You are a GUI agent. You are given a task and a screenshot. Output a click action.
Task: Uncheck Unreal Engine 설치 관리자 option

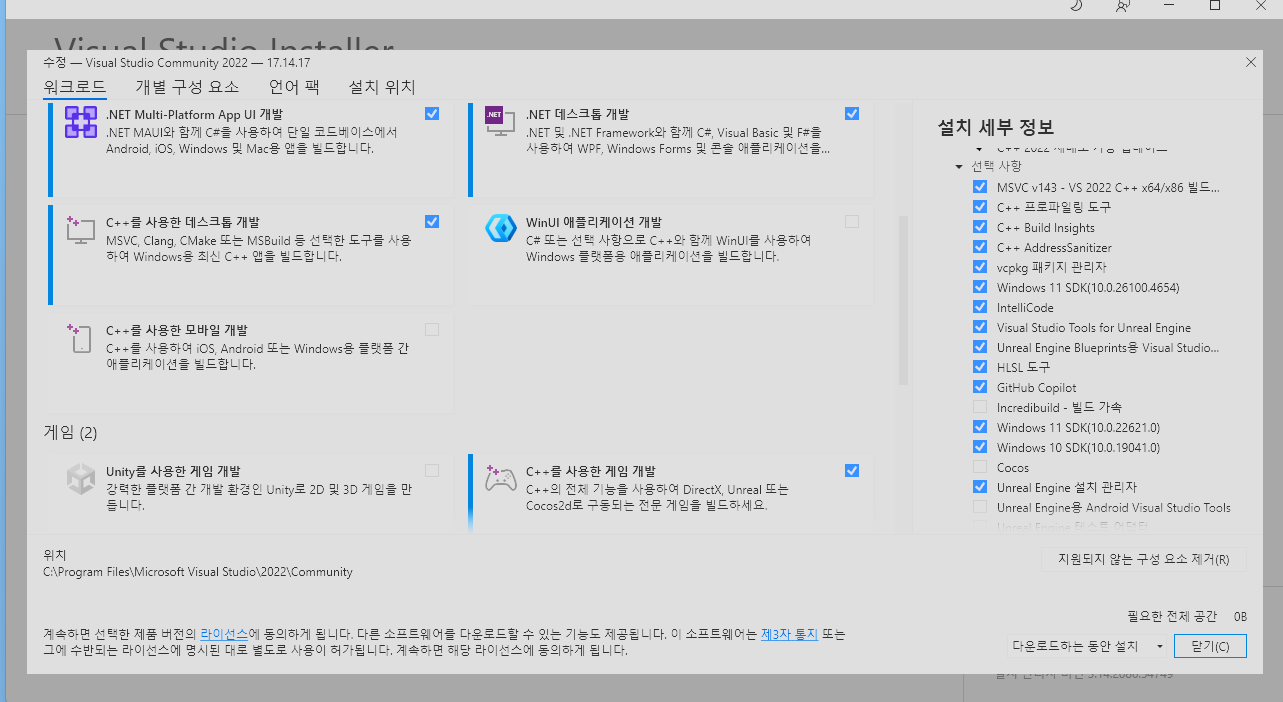pos(979,487)
